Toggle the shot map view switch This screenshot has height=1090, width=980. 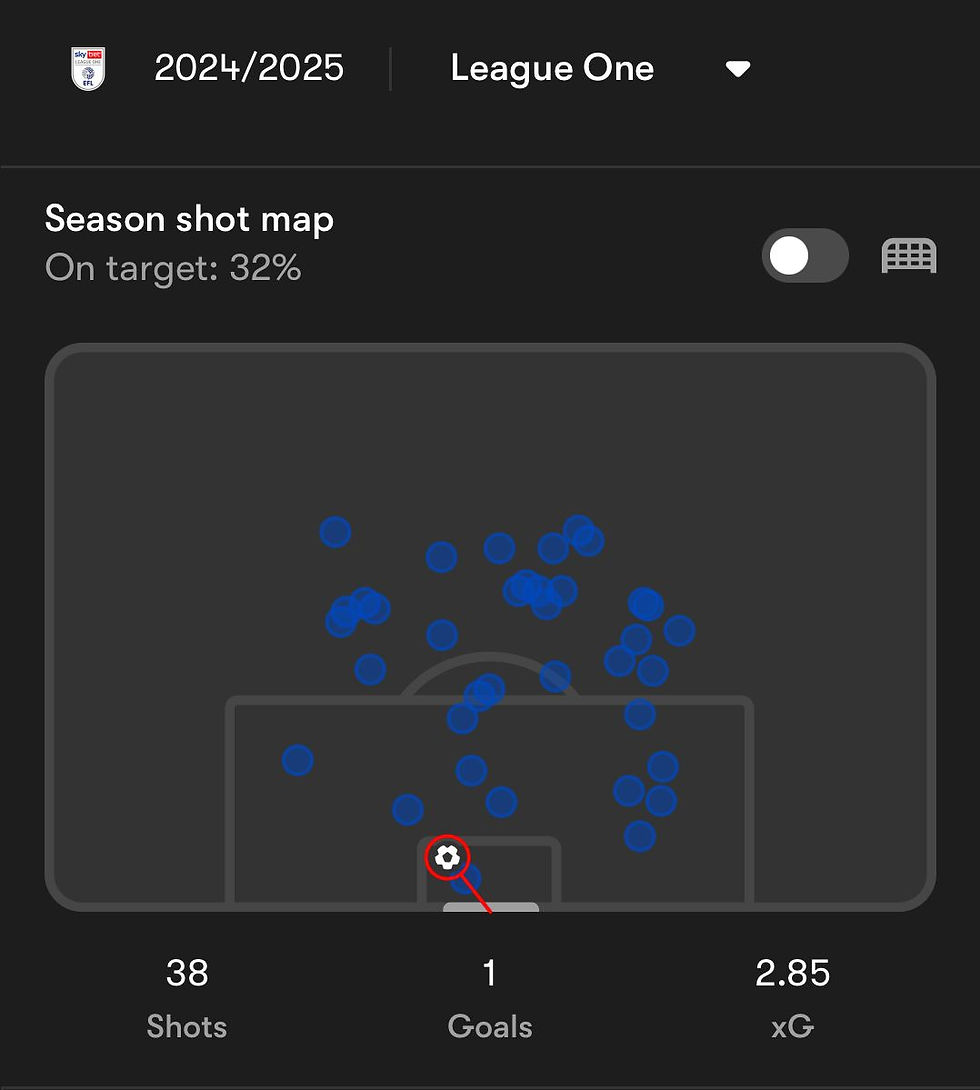tap(805, 256)
